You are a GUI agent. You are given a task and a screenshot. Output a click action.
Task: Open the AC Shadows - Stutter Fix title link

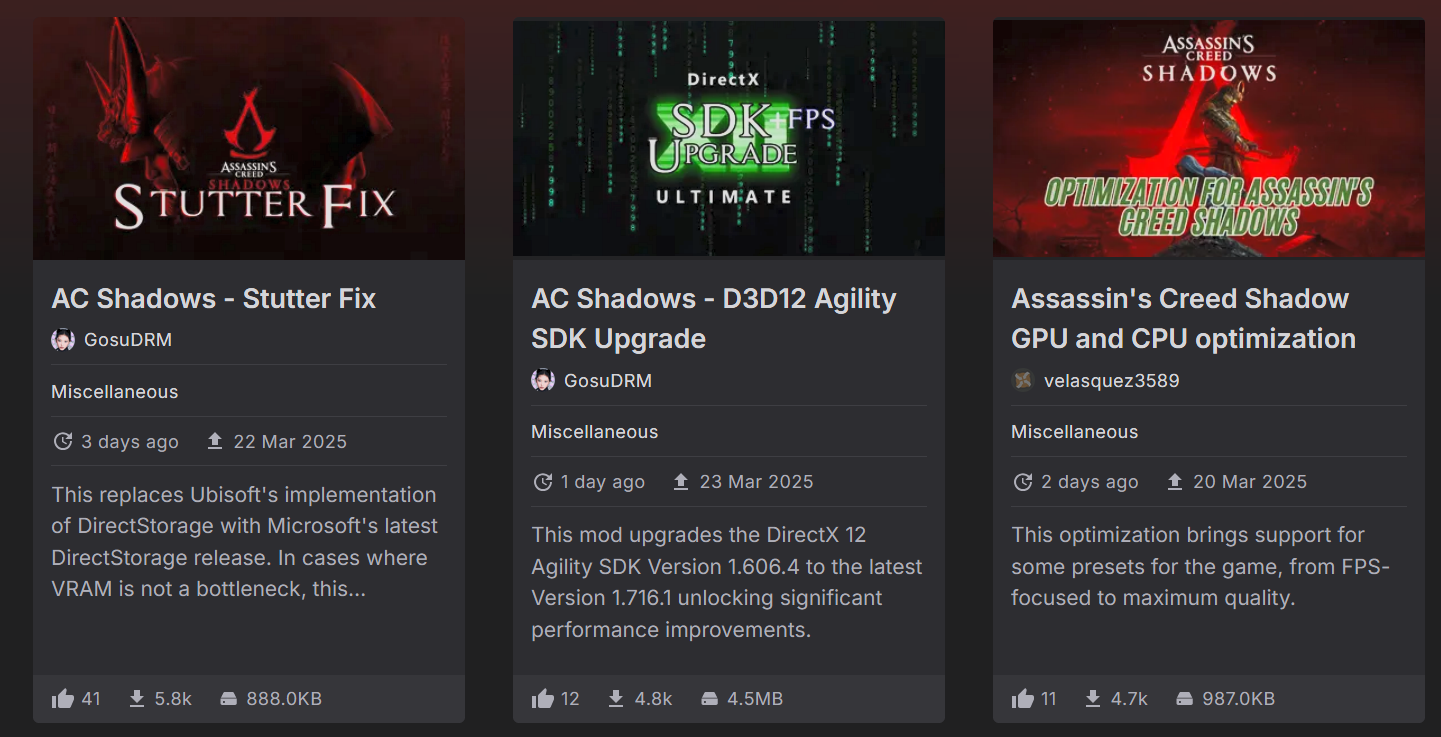pos(214,298)
